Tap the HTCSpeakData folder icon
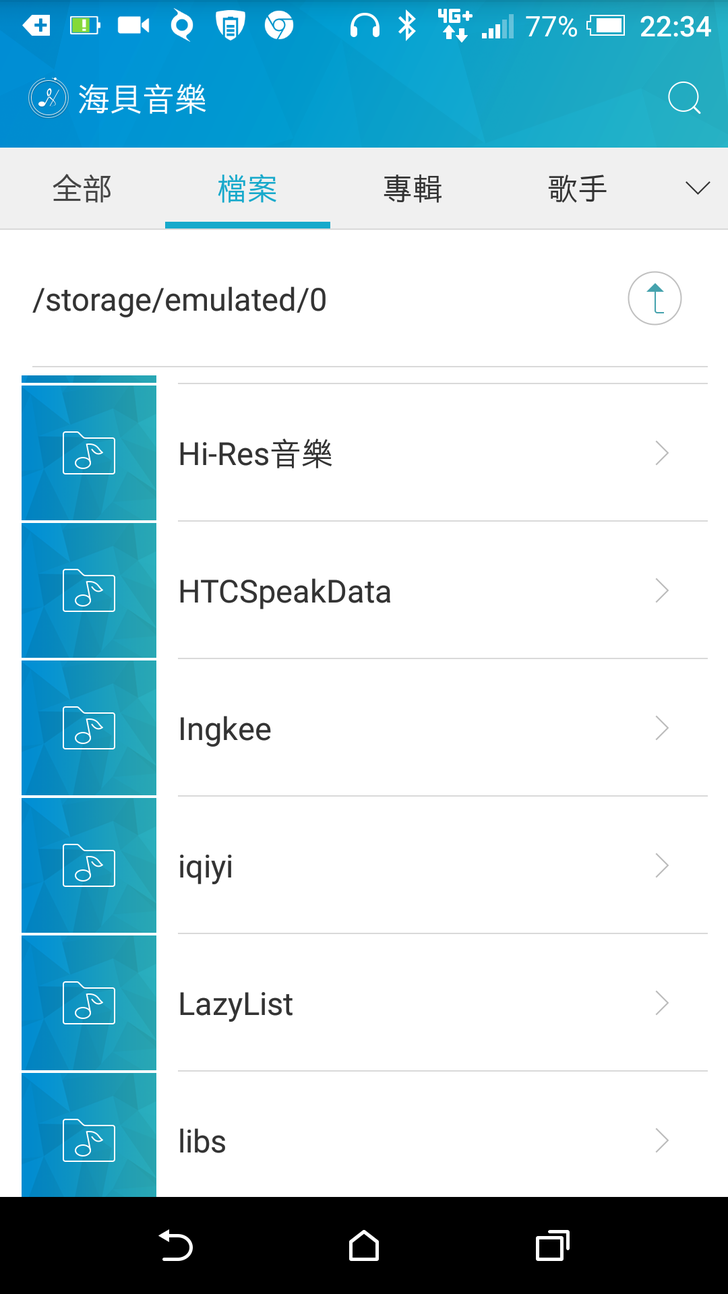The image size is (728, 1294). [89, 591]
